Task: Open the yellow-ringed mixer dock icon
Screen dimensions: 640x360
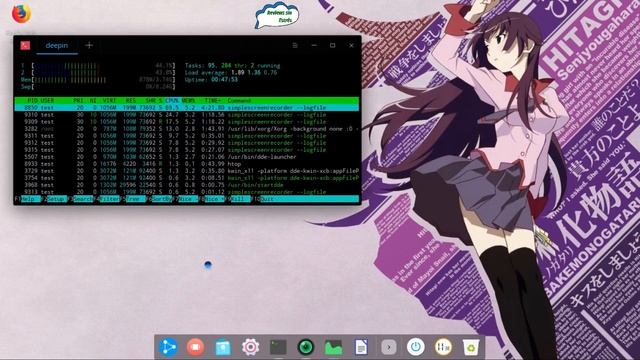Action: (443, 347)
